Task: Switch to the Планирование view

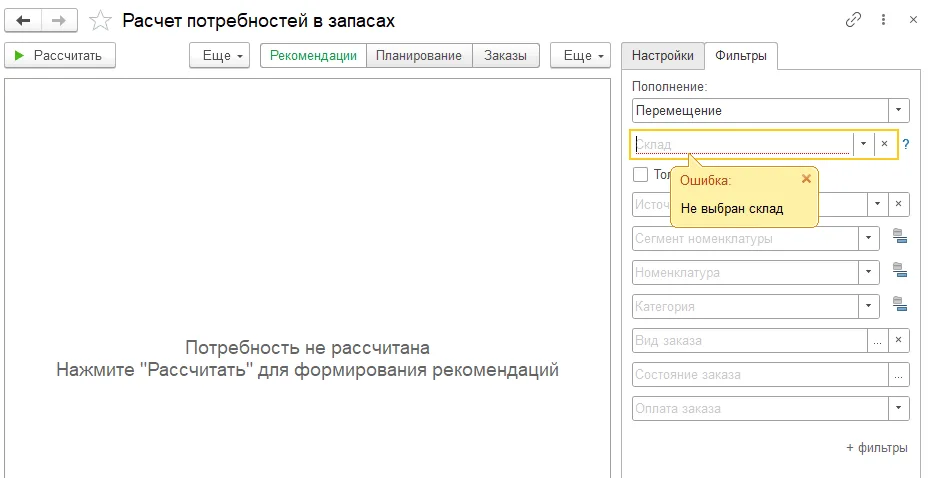Action: pos(419,55)
